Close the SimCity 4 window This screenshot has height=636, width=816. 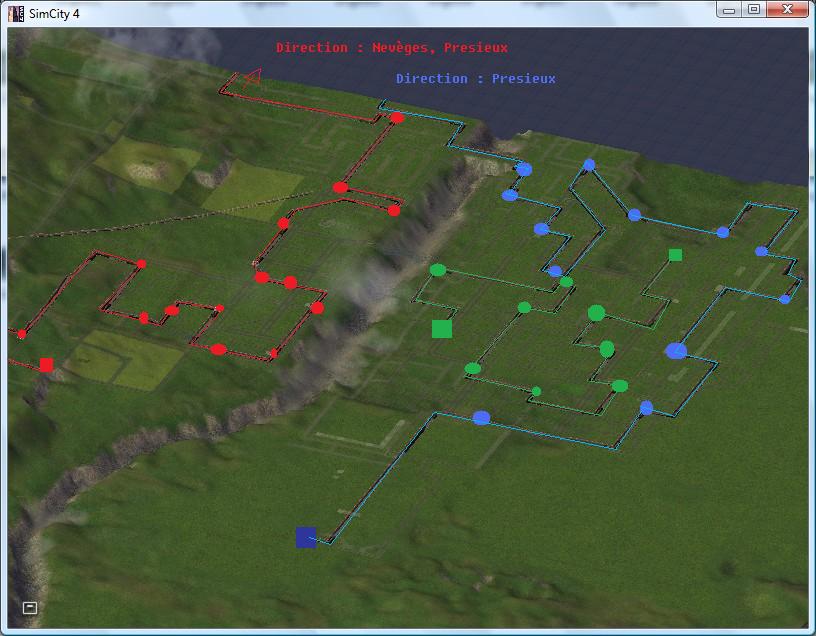pos(787,10)
